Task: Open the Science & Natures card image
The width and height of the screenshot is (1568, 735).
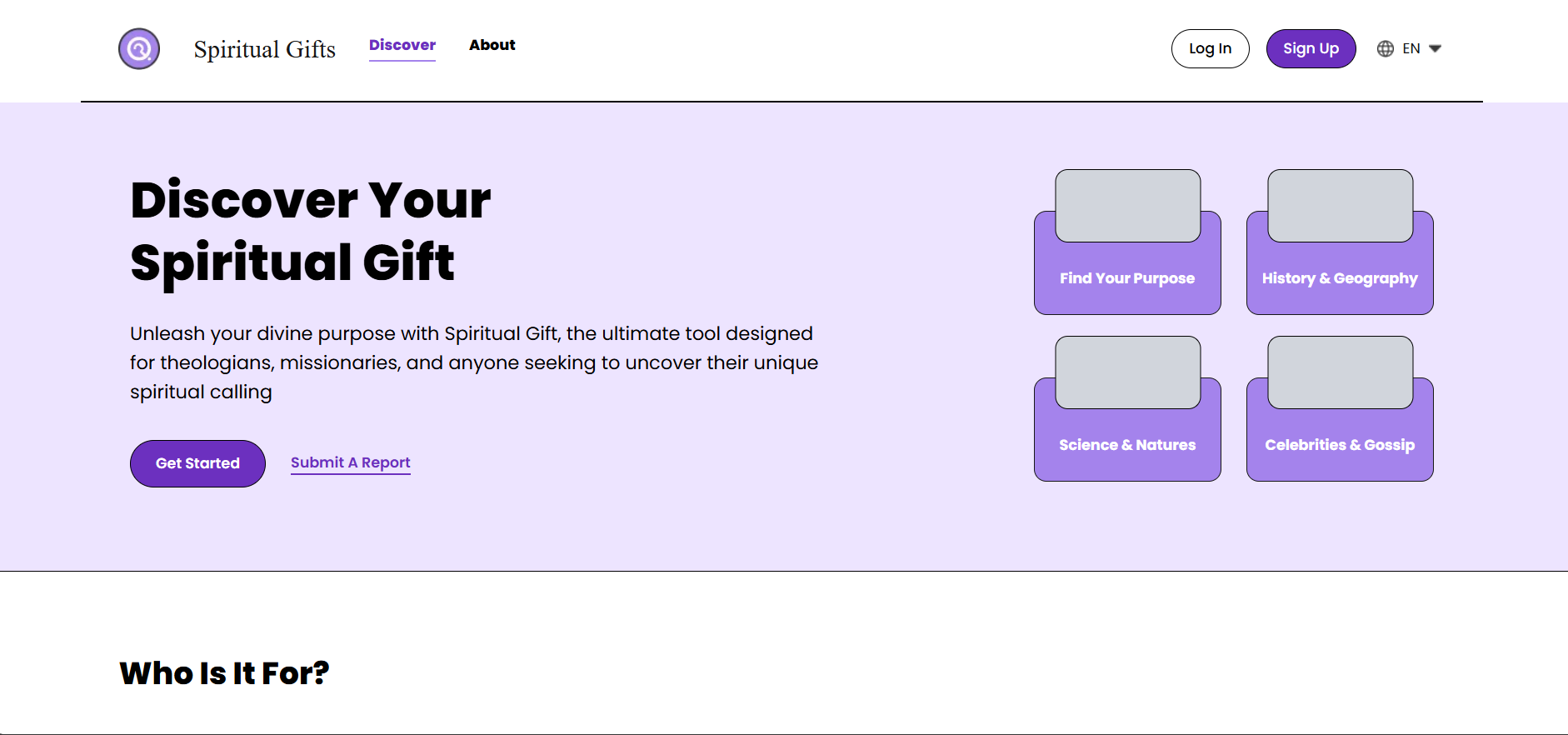Action: point(1127,372)
